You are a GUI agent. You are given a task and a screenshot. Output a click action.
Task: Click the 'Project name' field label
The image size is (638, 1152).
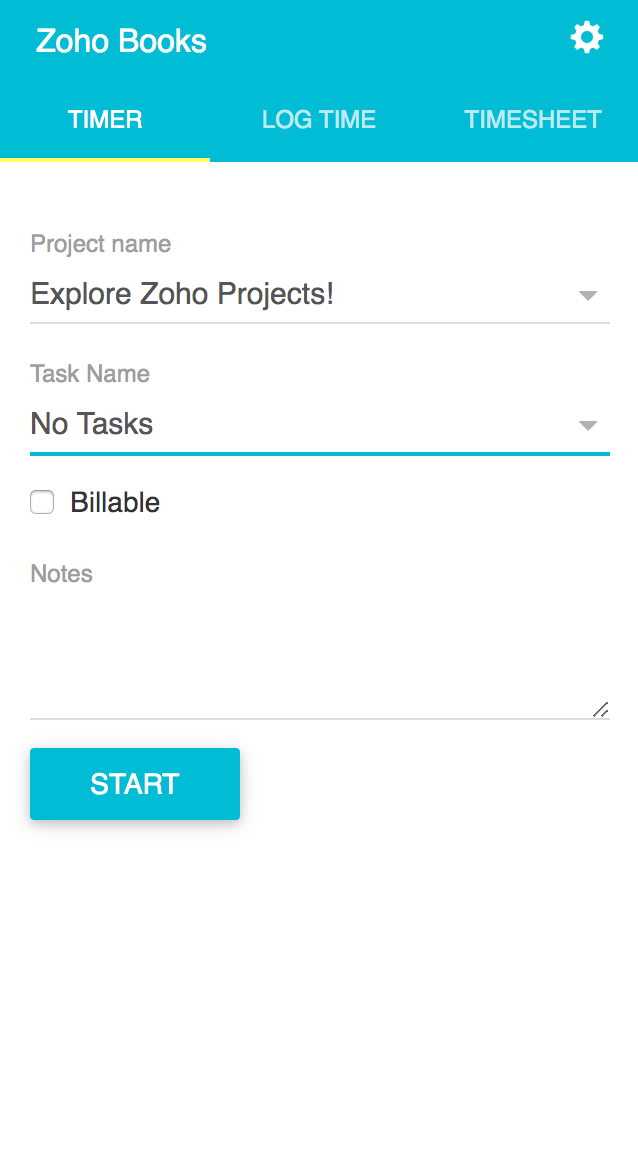[x=101, y=244]
